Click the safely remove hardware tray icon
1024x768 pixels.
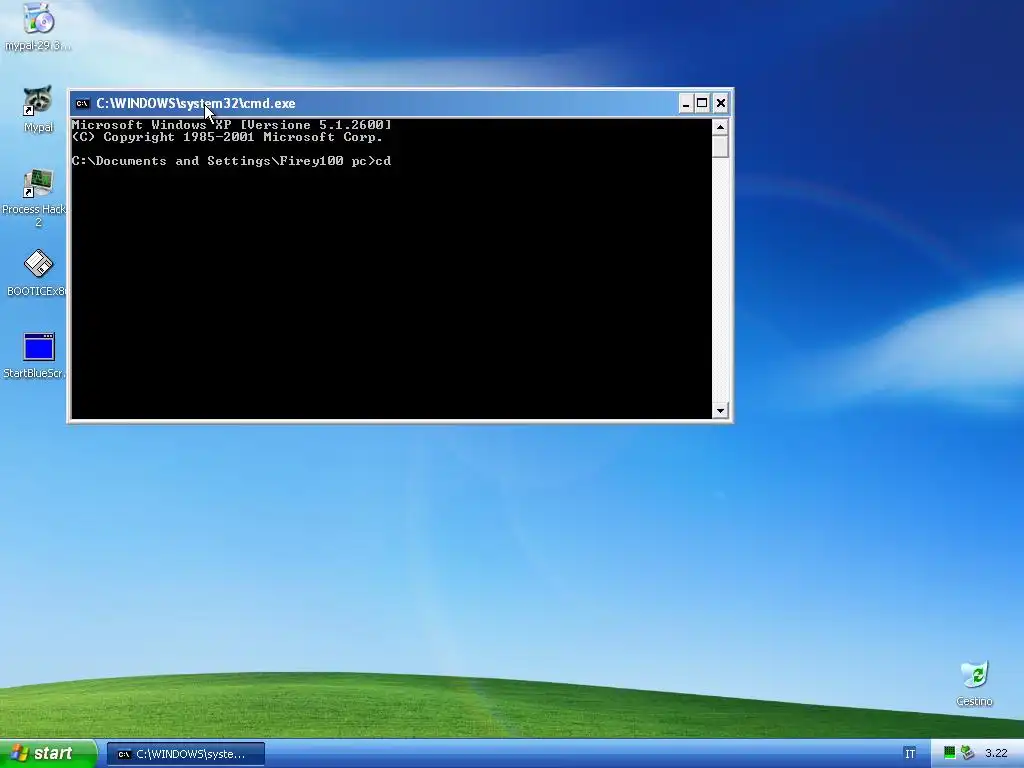click(967, 753)
